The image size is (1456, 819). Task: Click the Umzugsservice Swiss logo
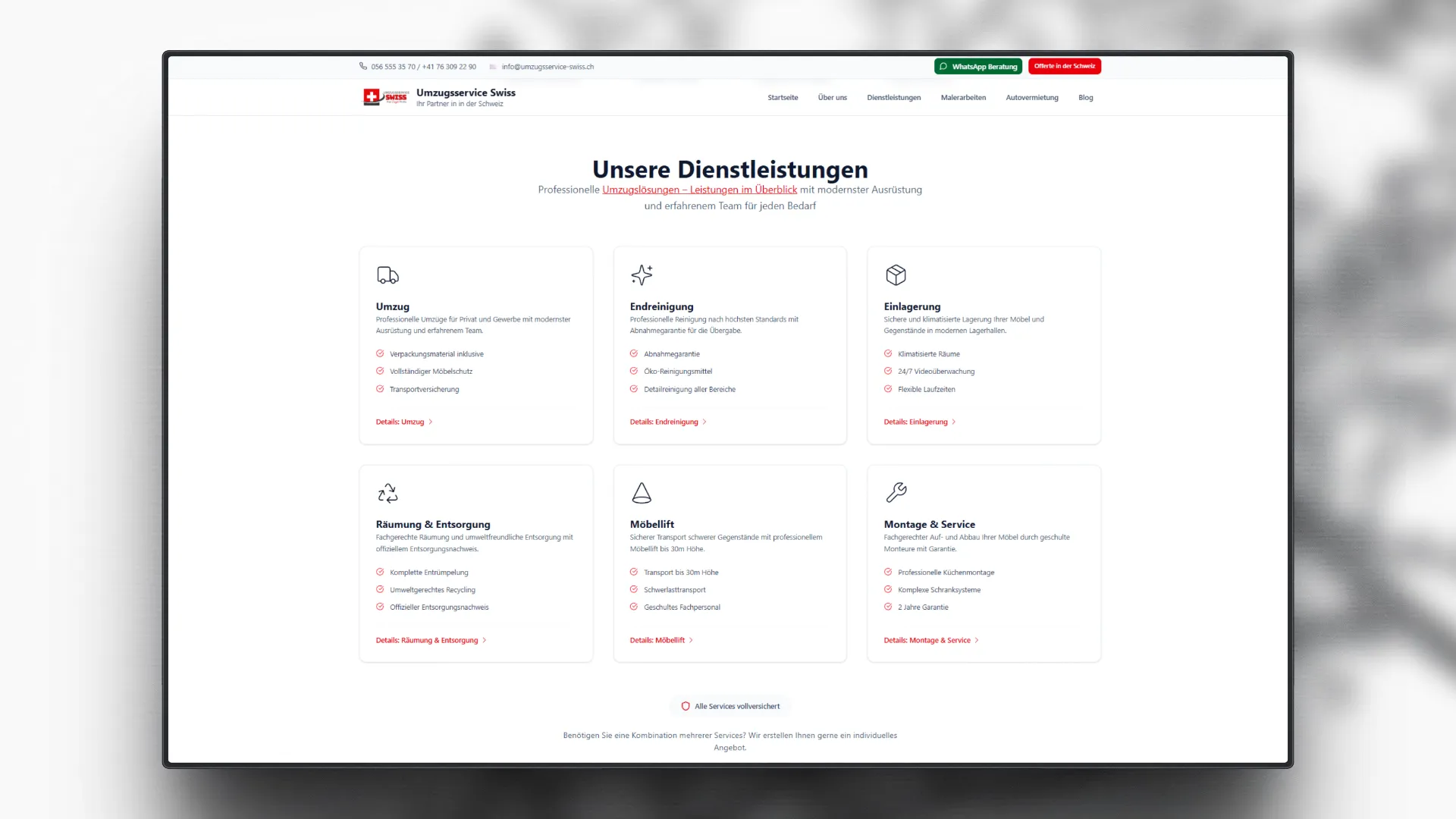386,97
